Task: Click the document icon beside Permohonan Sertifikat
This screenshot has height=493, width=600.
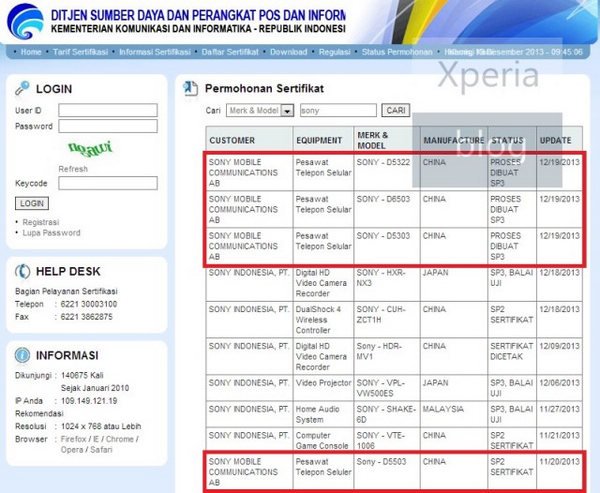Action: tap(190, 89)
